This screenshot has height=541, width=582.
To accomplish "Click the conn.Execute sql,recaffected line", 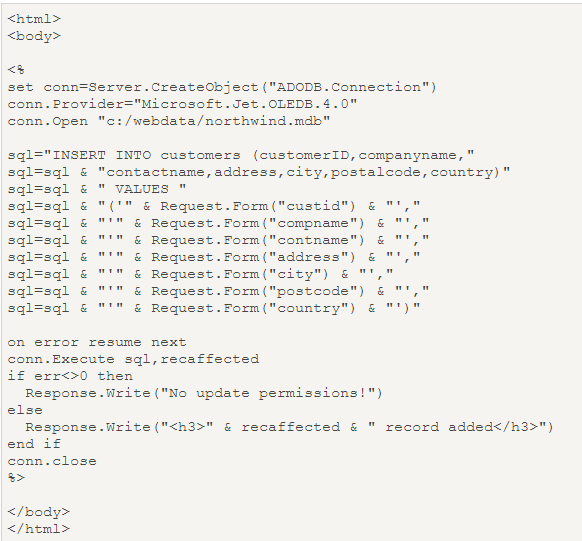I will point(133,359).
